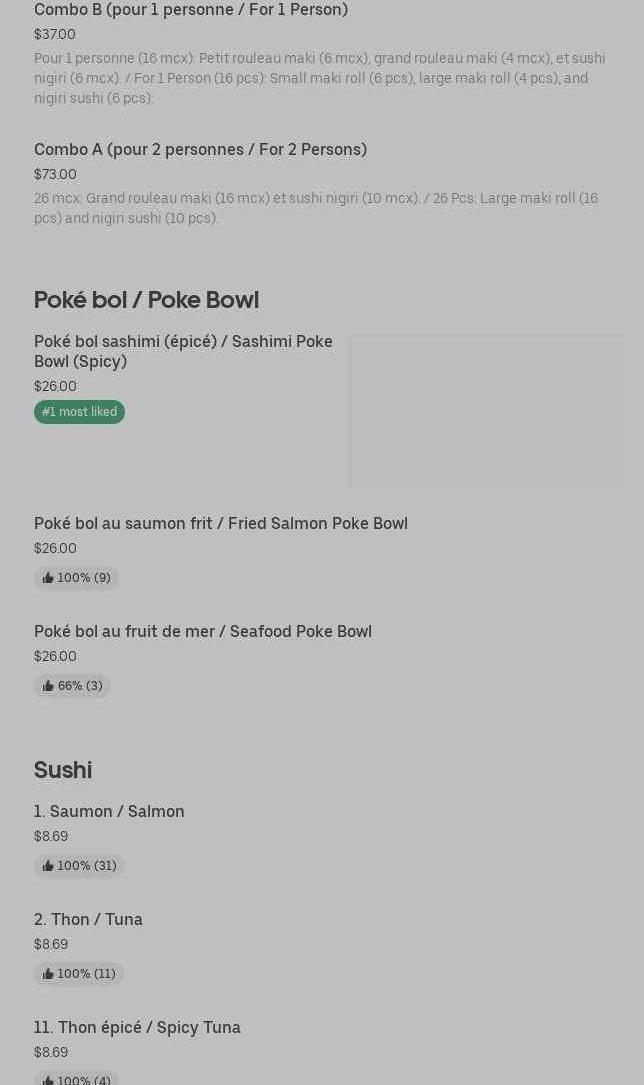Click the Sashimi Poke Bowl image thumbnail
The image size is (644, 1085).
486,410
